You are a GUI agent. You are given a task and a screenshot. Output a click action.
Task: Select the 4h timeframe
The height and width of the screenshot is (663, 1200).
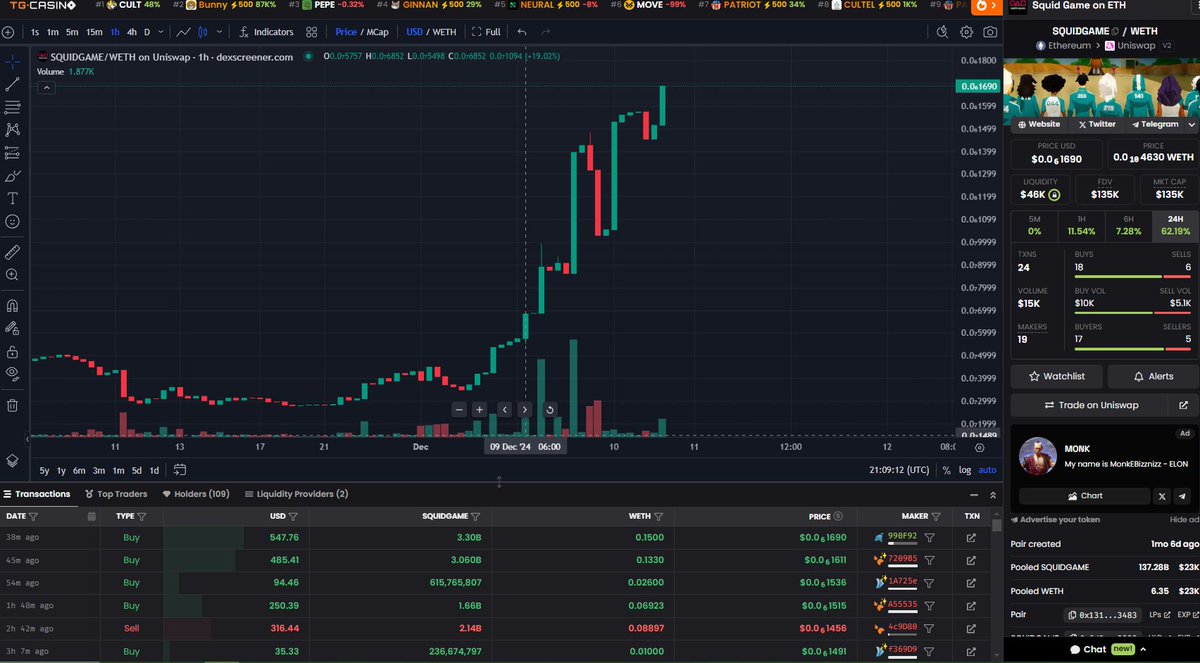(131, 32)
